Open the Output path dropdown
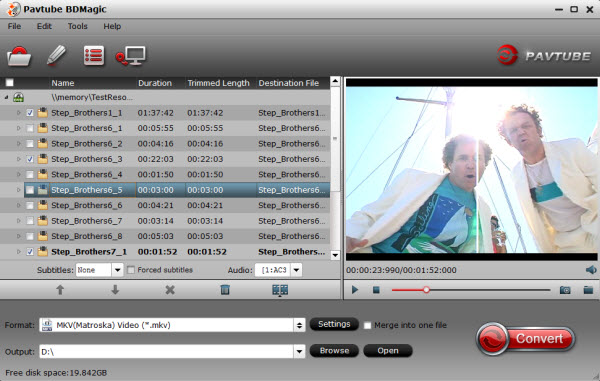 tap(299, 351)
